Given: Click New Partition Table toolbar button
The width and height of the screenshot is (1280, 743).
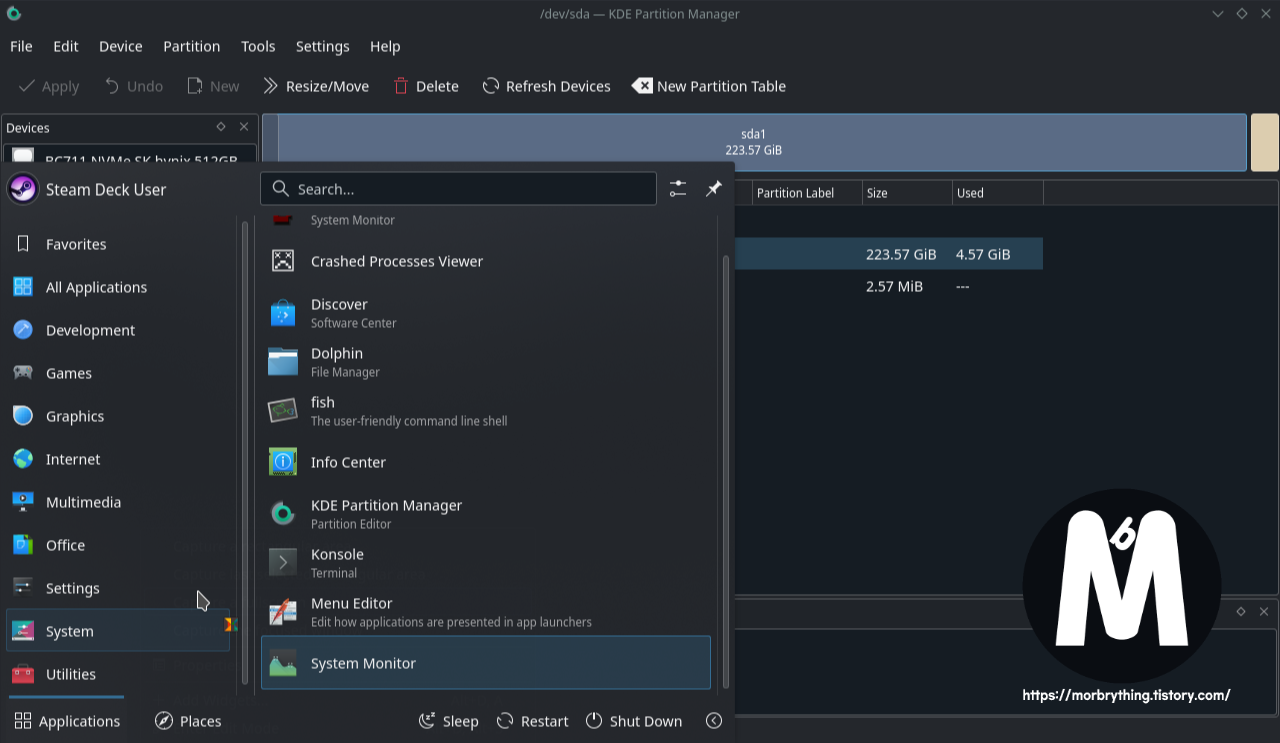Looking at the screenshot, I should click(x=709, y=86).
